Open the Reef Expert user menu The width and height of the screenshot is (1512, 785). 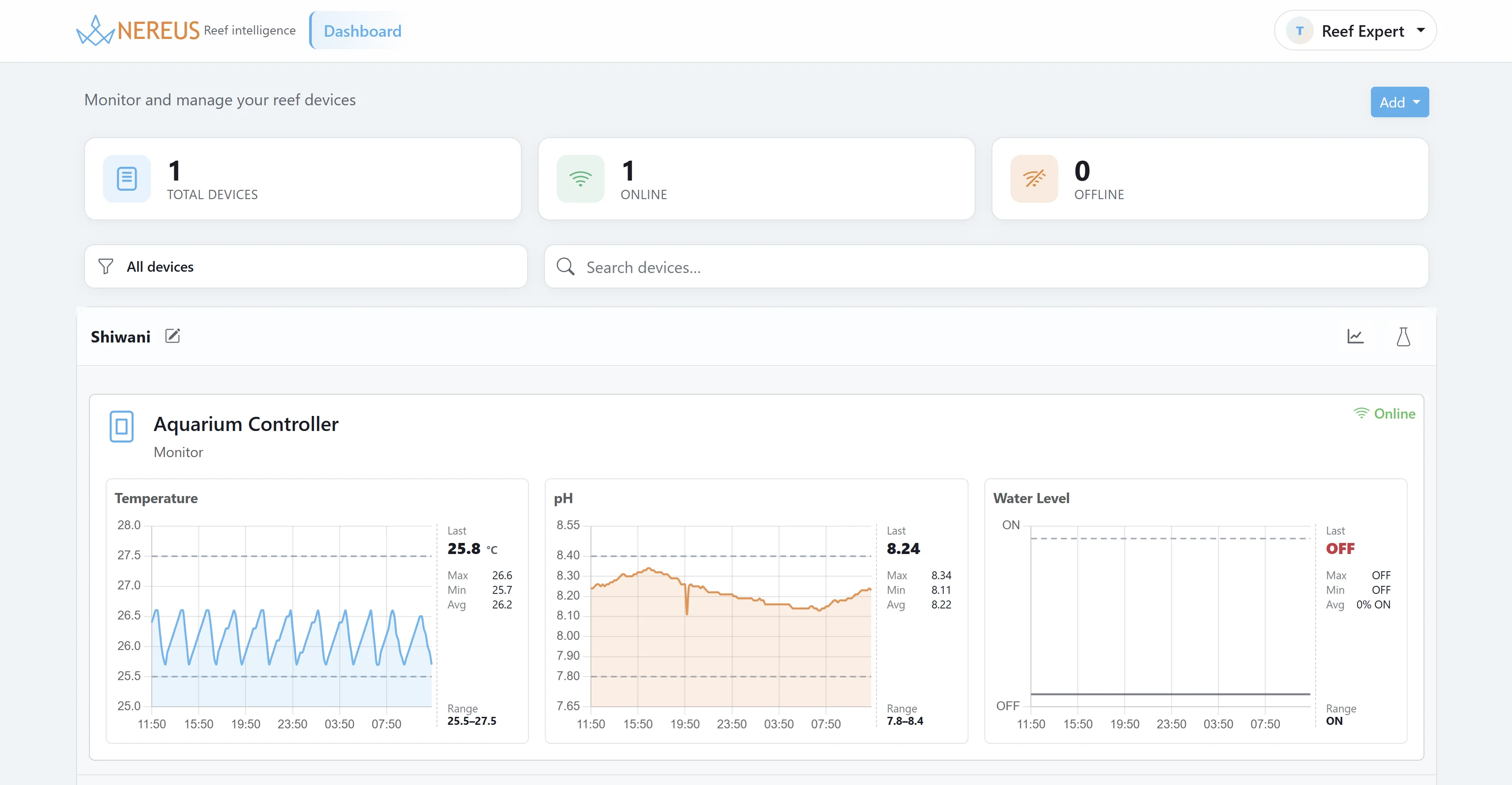(1355, 31)
